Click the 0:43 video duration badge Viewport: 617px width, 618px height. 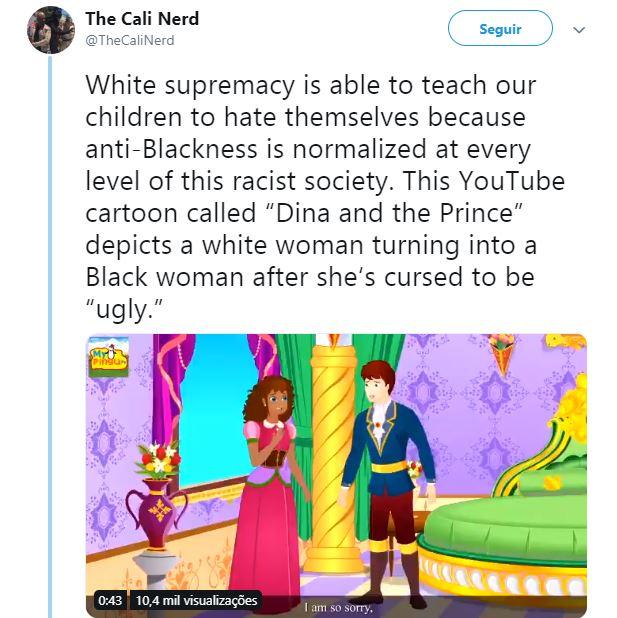pyautogui.click(x=110, y=601)
